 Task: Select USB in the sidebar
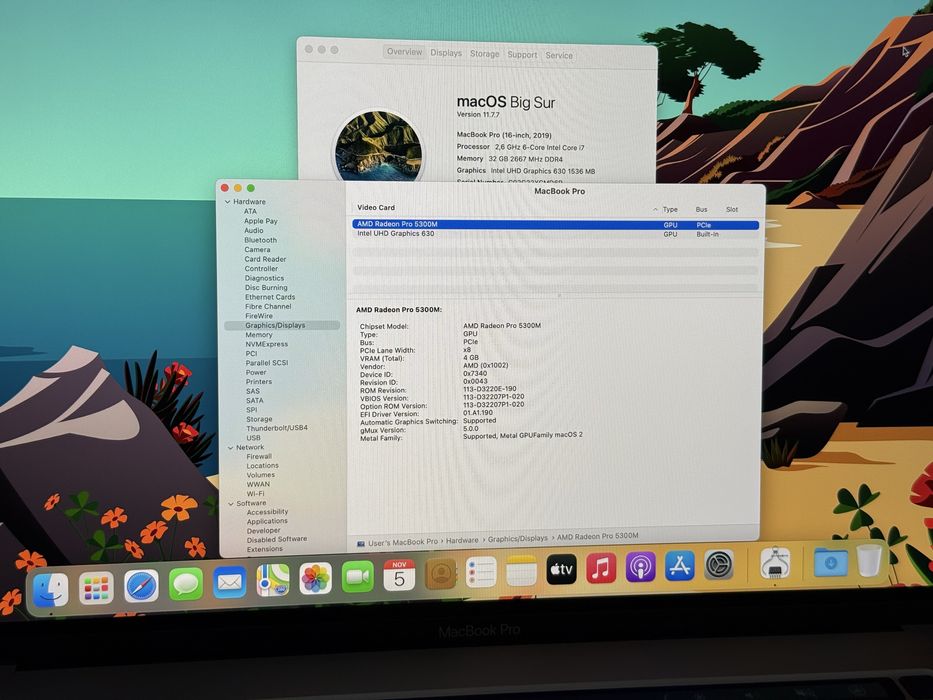click(253, 438)
